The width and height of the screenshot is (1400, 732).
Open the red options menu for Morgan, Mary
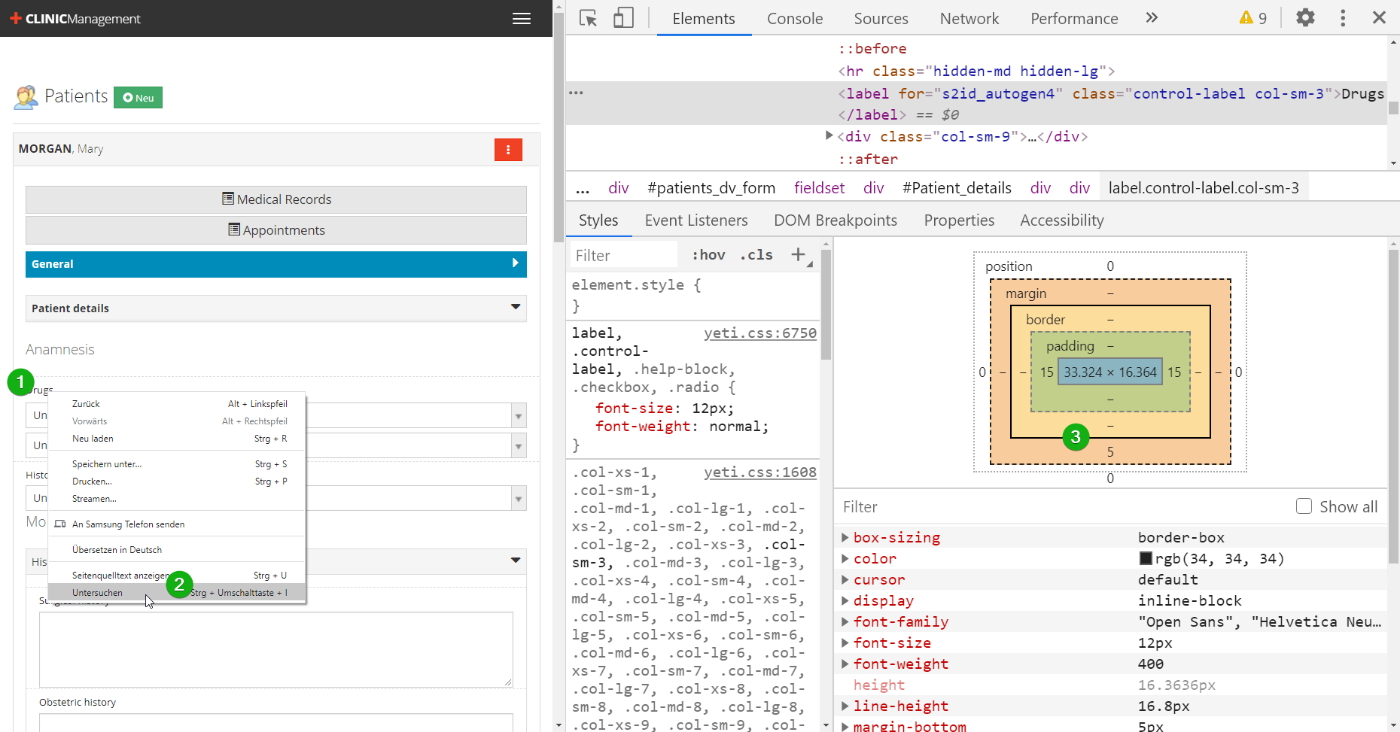coord(508,149)
